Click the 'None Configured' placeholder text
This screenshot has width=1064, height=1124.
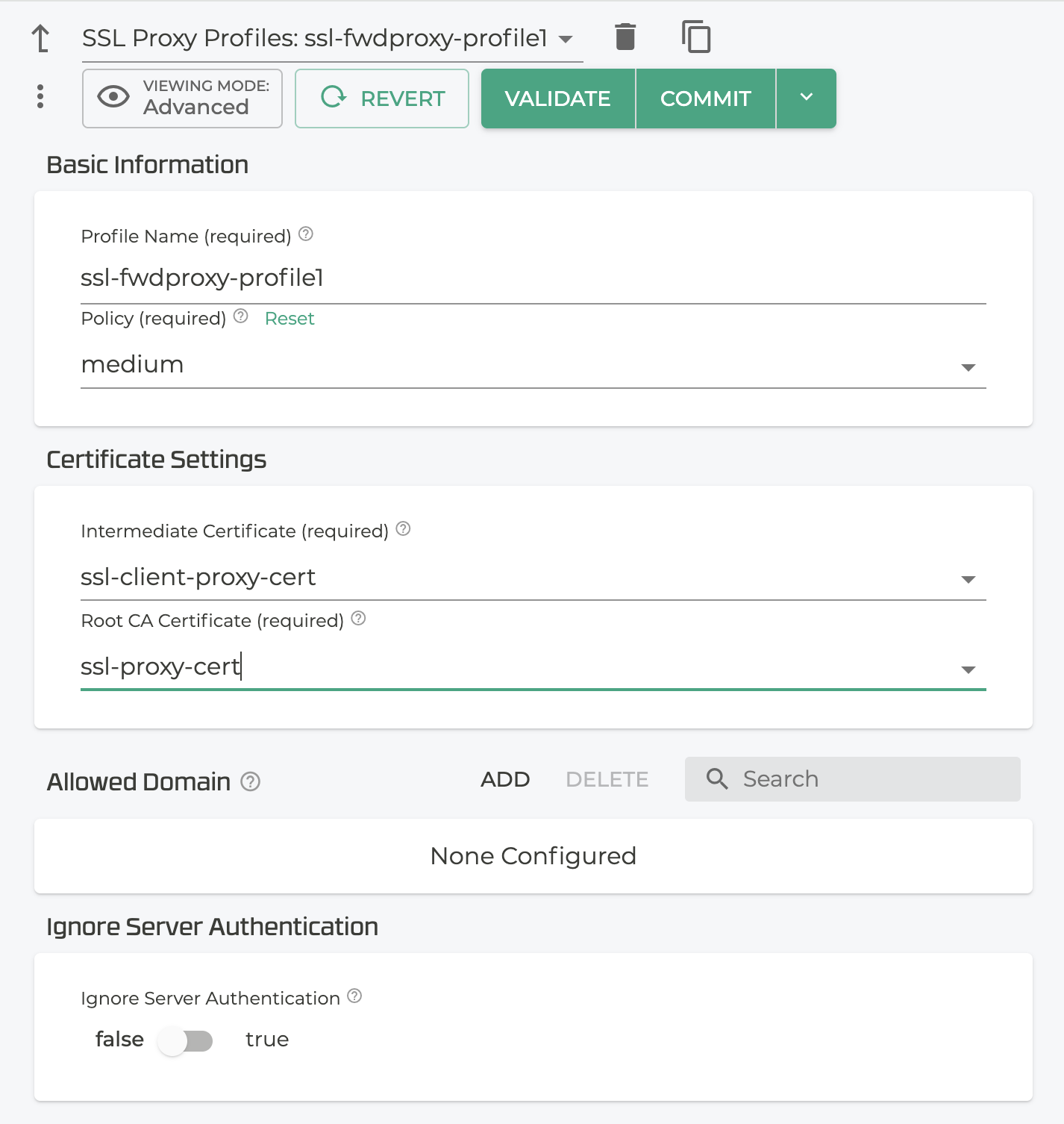(x=533, y=856)
